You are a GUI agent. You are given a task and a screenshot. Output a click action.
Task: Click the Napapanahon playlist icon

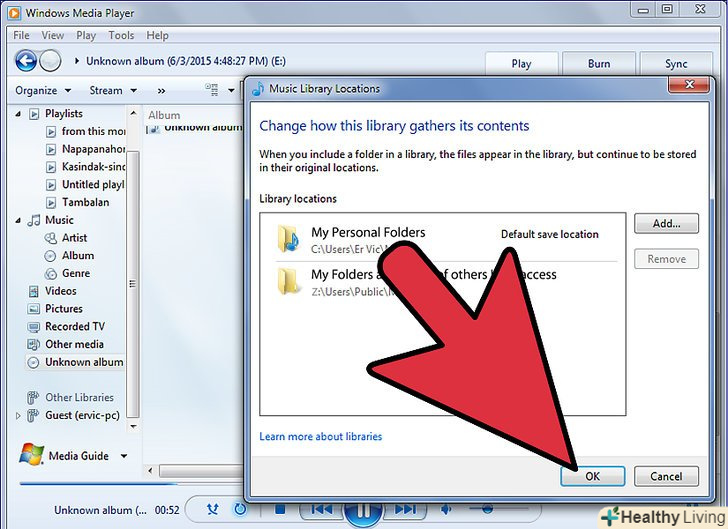pos(51,150)
